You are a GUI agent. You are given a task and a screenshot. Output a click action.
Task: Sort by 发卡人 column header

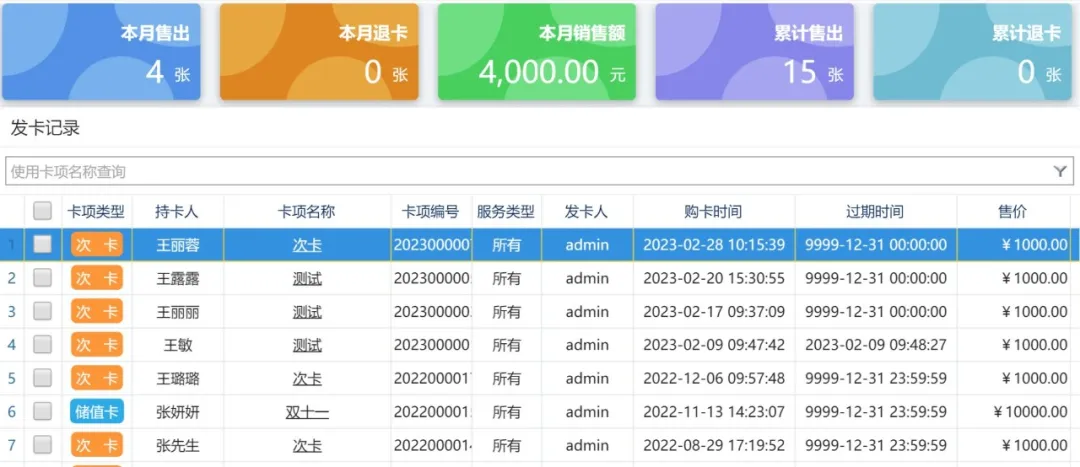click(x=587, y=211)
